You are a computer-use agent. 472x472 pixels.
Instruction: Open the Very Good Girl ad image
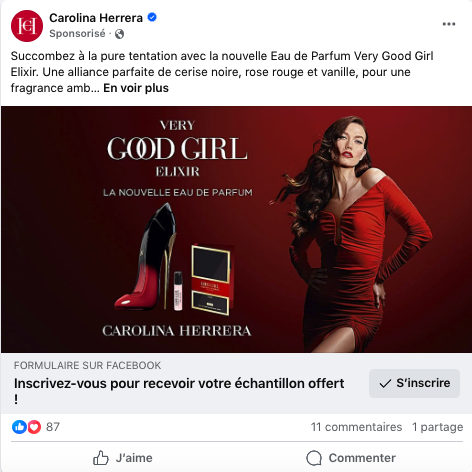pyautogui.click(x=236, y=229)
